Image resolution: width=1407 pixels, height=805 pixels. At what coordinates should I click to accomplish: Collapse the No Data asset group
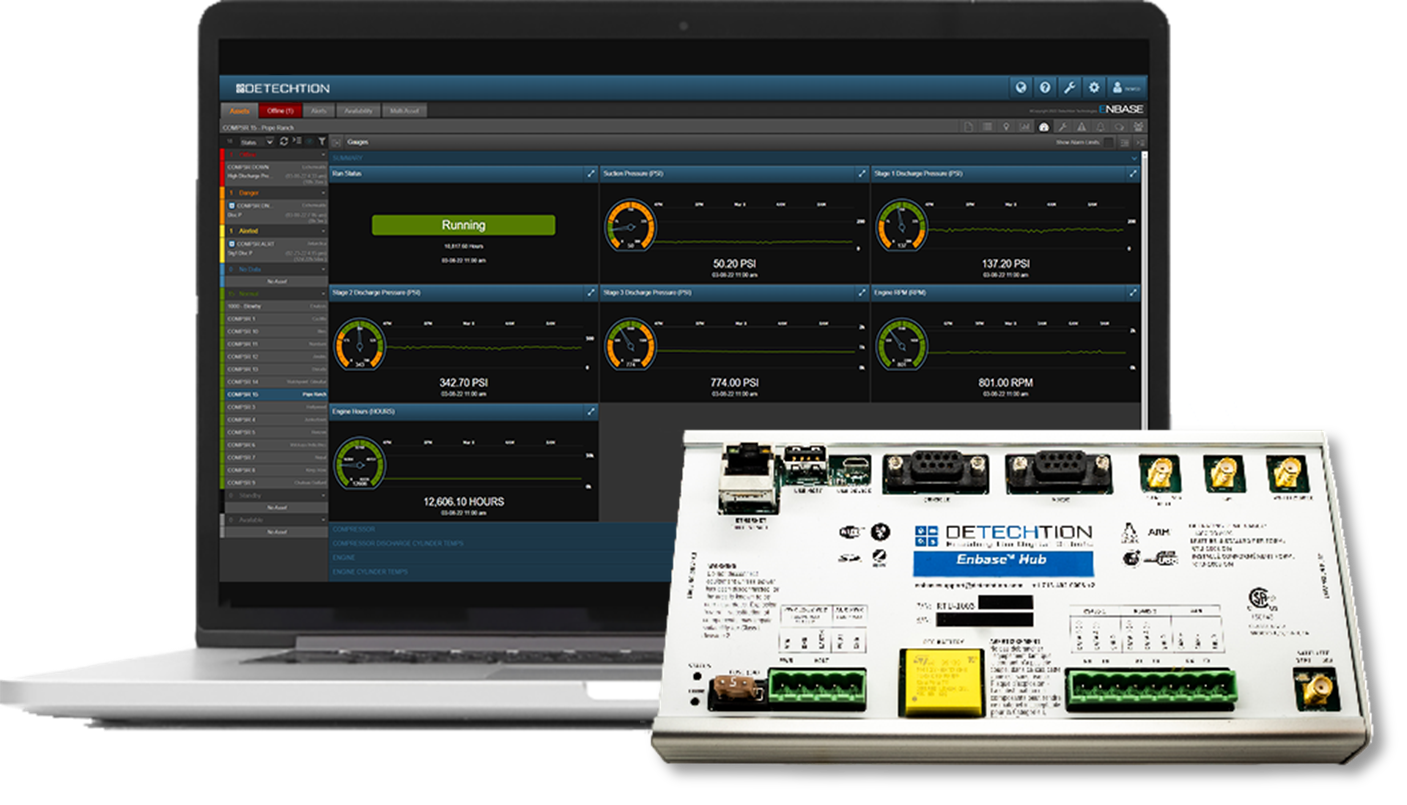pos(323,269)
